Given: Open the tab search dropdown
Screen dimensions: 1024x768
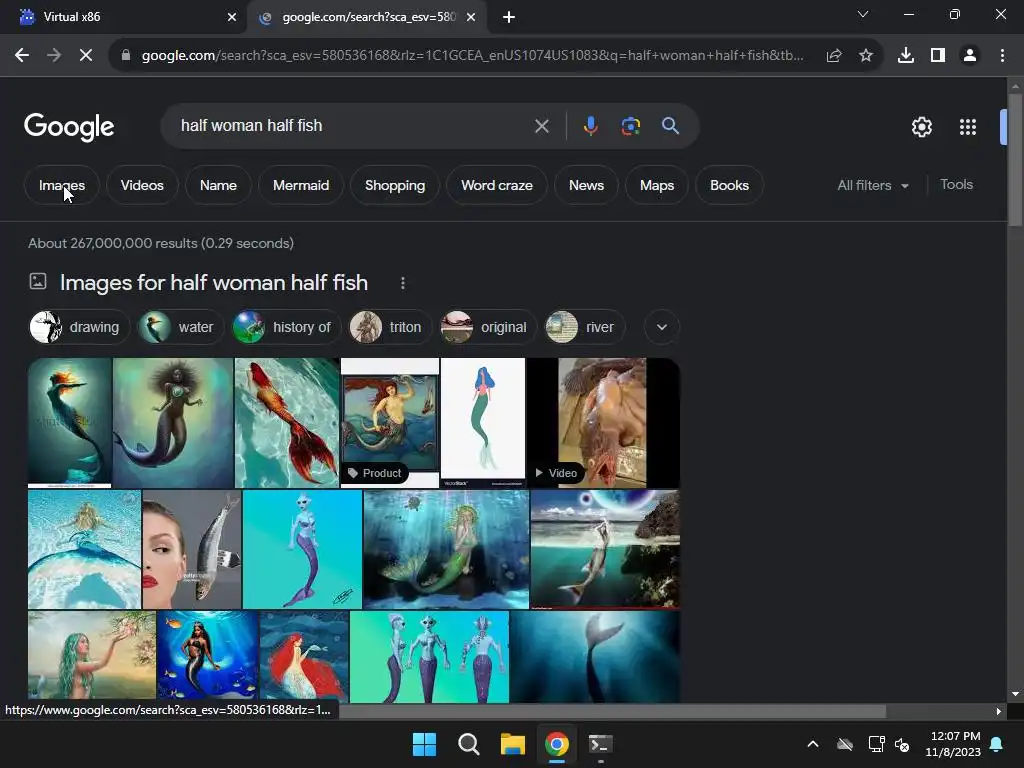Looking at the screenshot, I should point(863,14).
